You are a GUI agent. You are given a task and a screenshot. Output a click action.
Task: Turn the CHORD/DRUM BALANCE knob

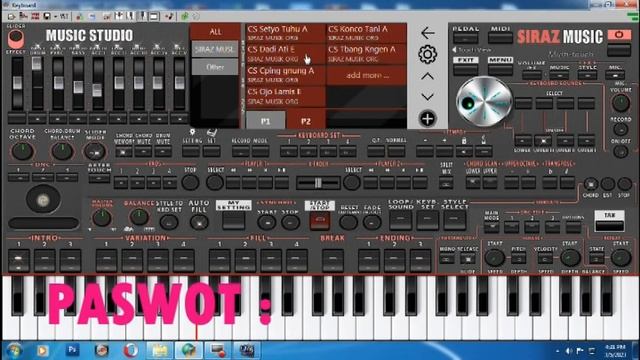(x=62, y=151)
